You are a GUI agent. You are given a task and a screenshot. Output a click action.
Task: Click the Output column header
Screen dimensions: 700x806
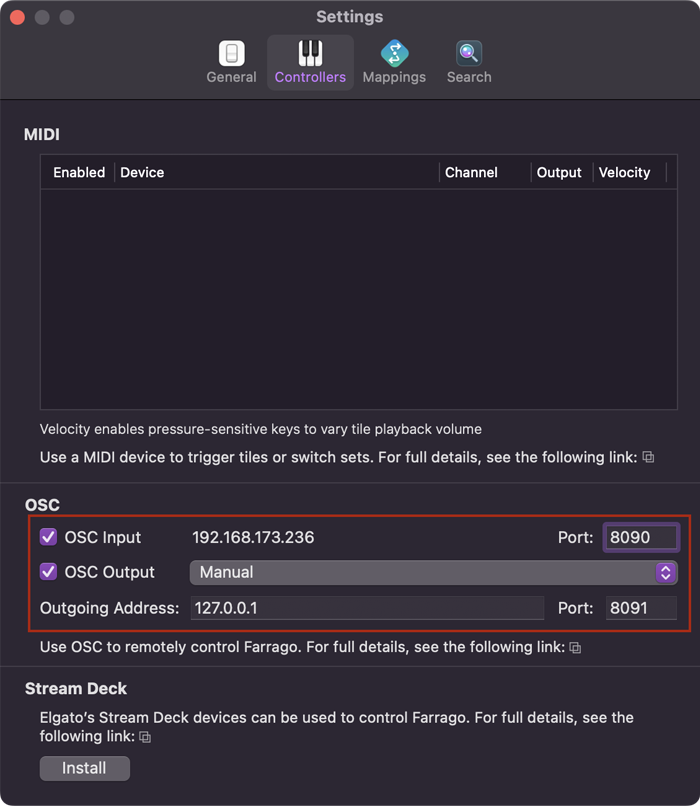click(559, 172)
